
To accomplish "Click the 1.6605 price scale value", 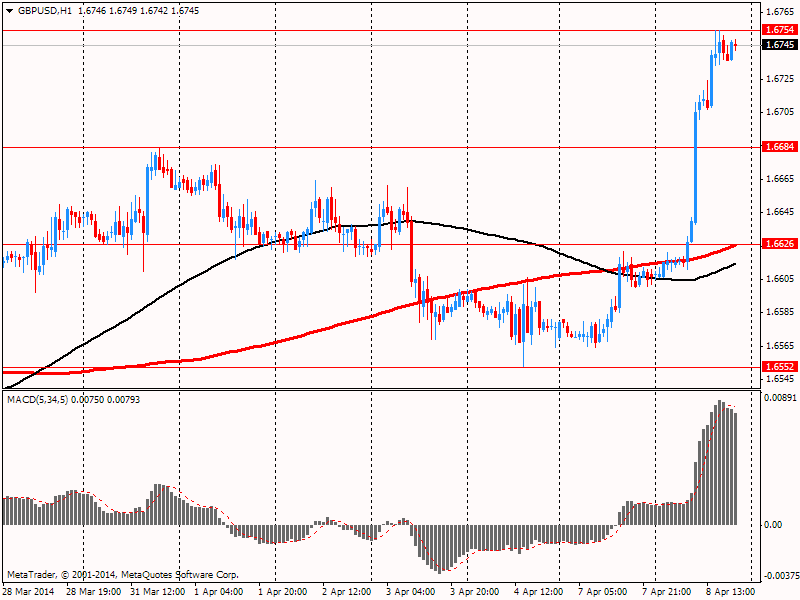I will point(780,279).
